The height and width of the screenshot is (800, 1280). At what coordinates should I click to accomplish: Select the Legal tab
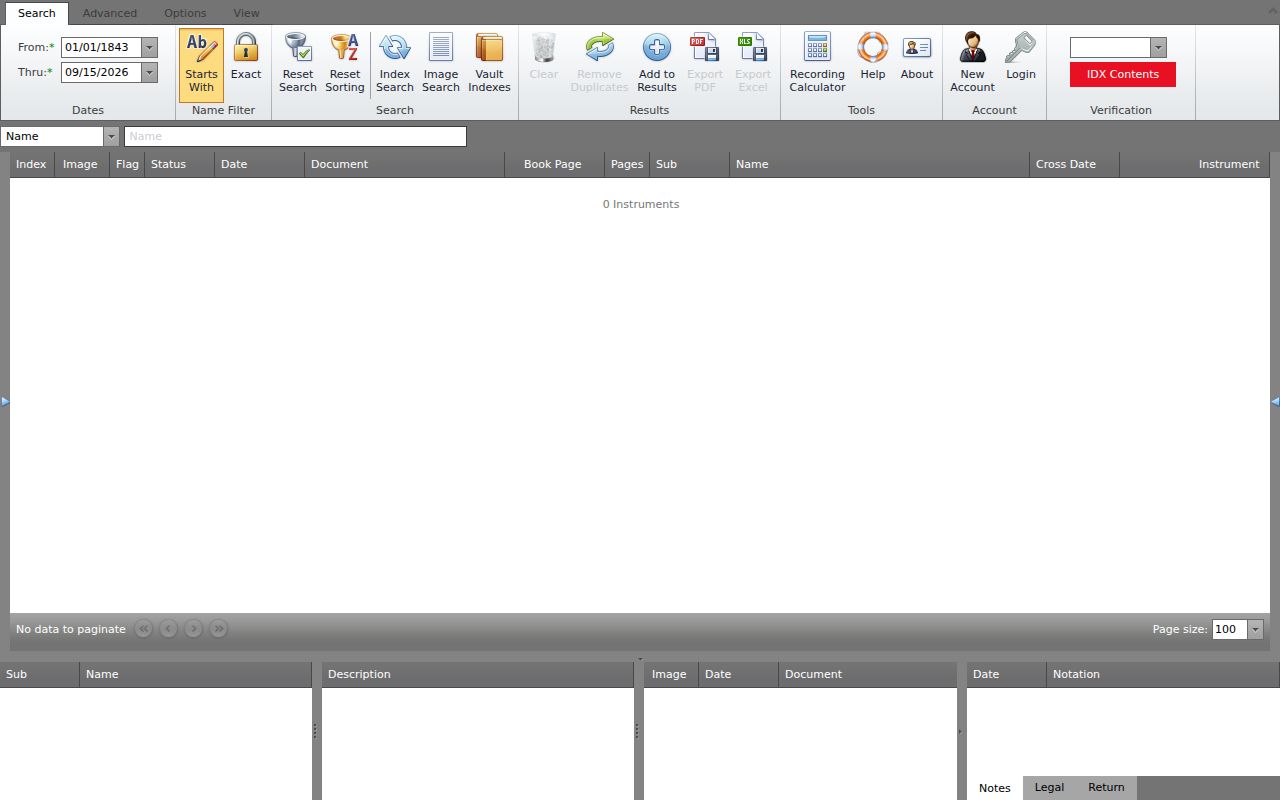coord(1049,787)
